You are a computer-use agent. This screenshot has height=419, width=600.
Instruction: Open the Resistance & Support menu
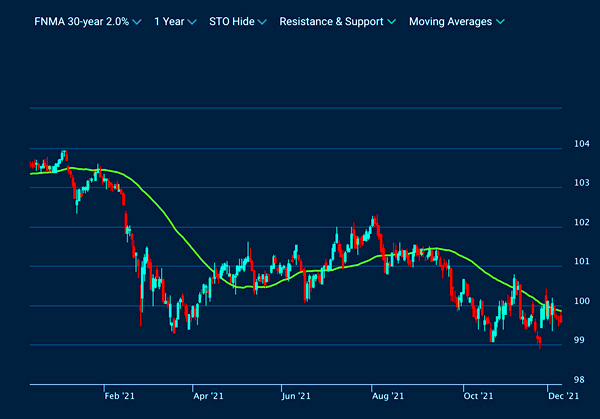(331, 21)
